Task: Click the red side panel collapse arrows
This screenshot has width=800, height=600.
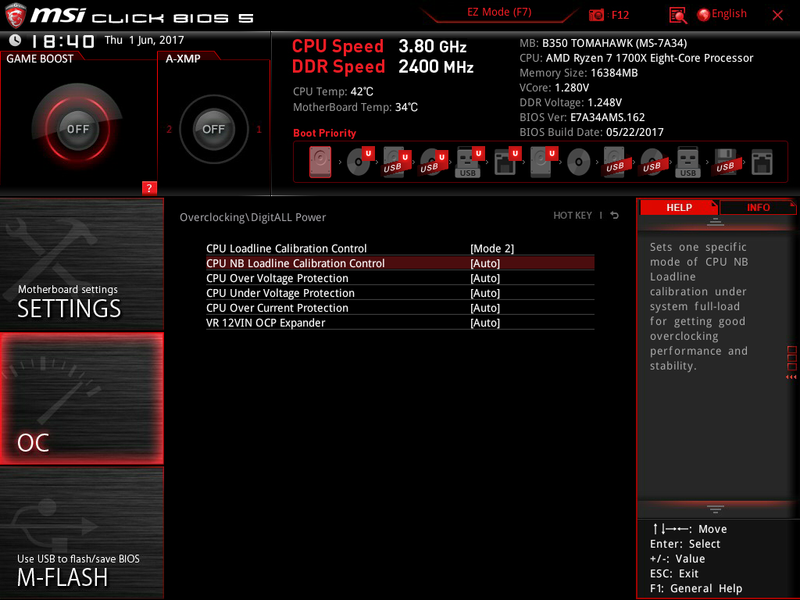Action: point(791,377)
